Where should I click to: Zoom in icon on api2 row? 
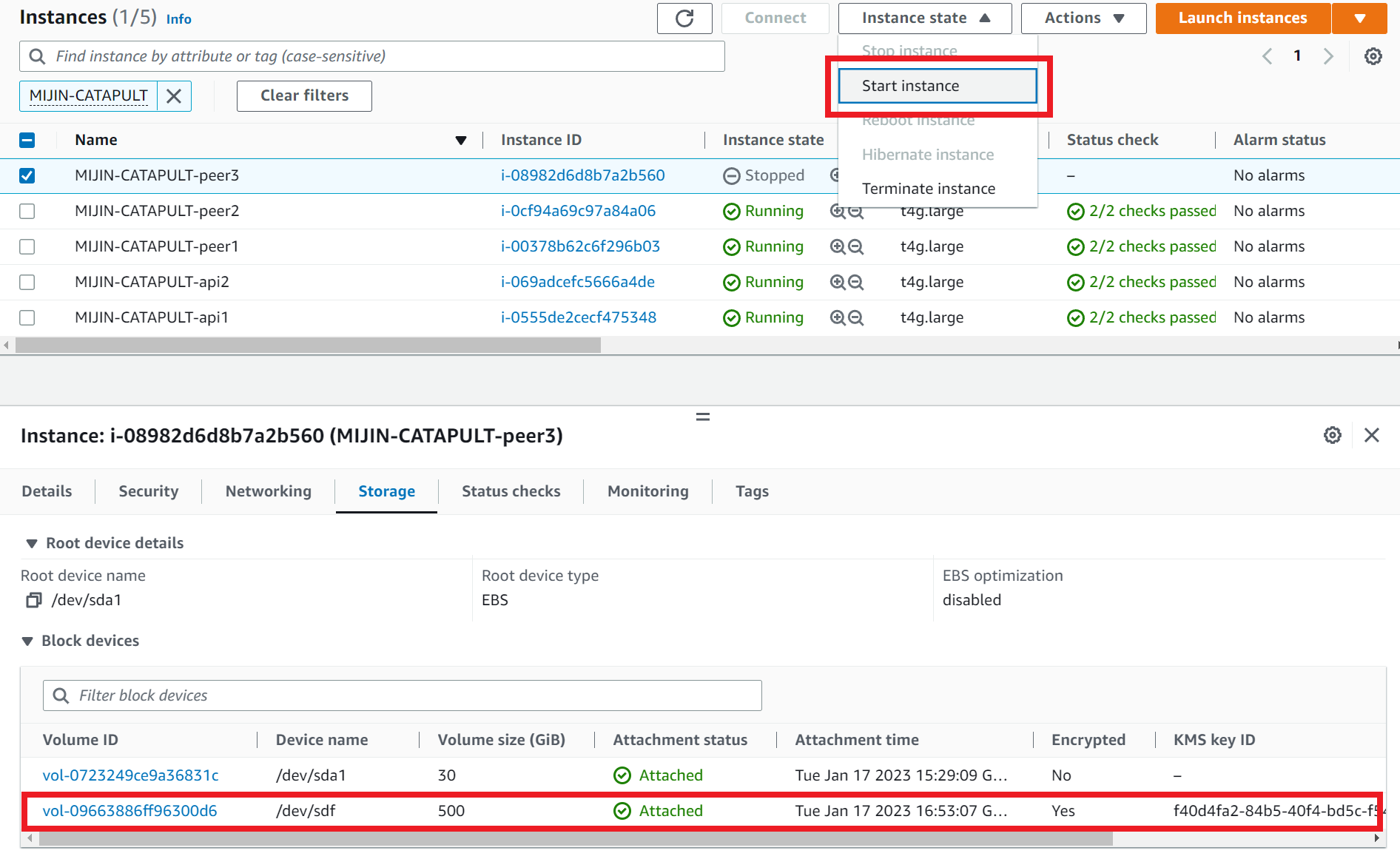(x=838, y=282)
